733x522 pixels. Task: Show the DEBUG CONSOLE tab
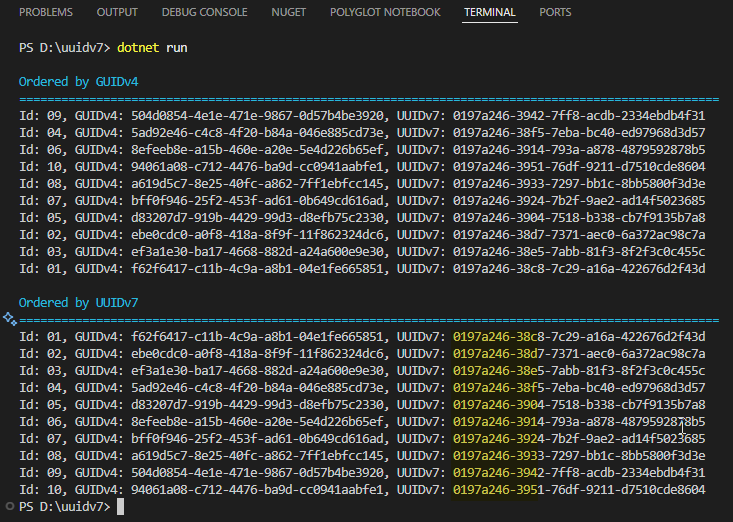tap(205, 13)
